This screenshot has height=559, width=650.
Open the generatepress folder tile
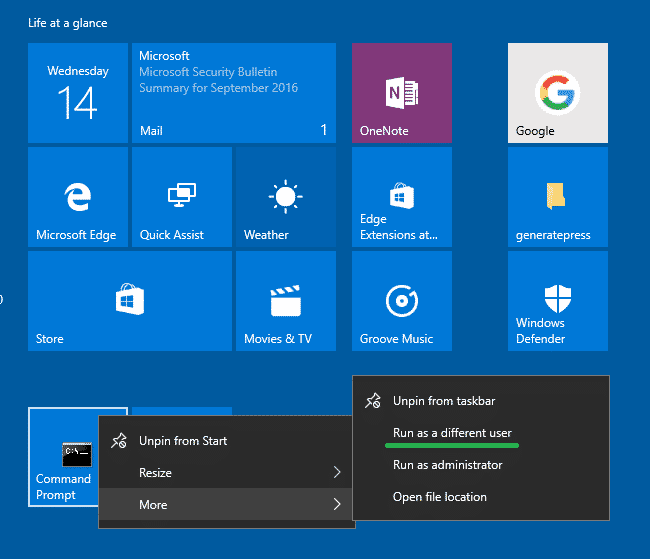[x=558, y=197]
